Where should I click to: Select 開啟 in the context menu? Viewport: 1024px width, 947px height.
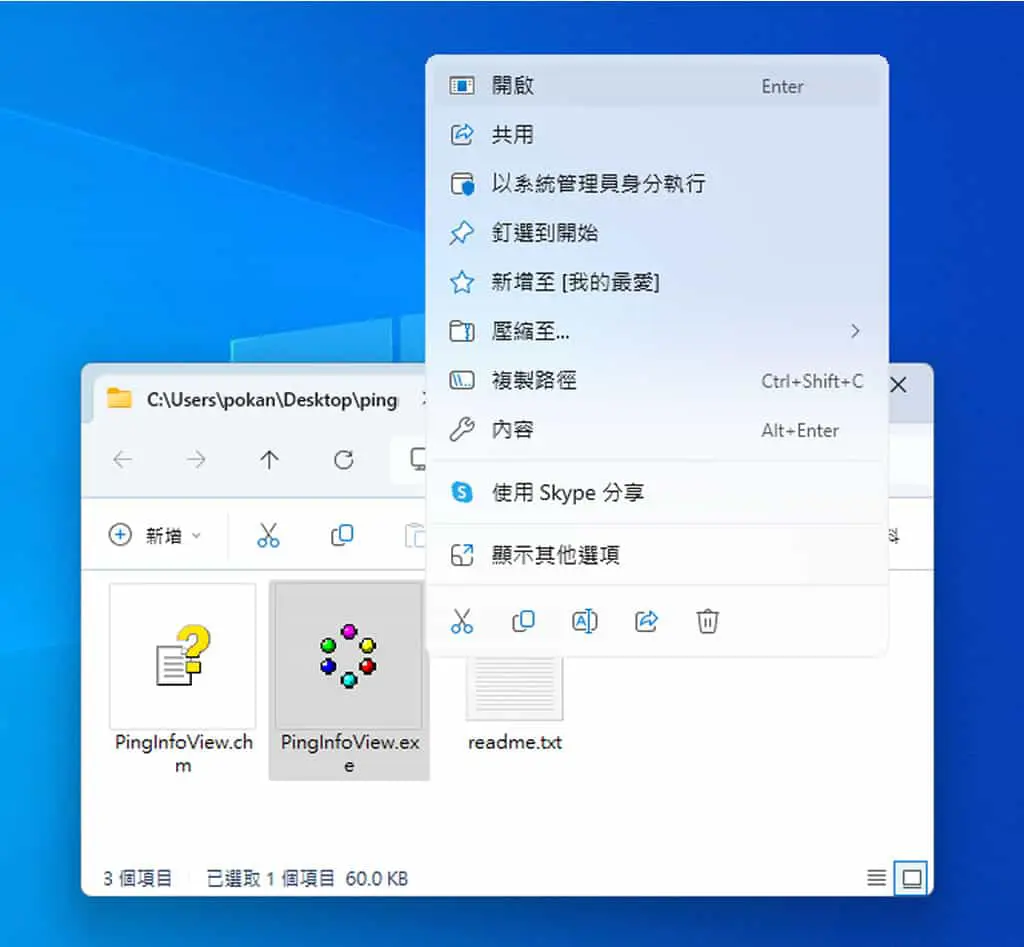(657, 86)
